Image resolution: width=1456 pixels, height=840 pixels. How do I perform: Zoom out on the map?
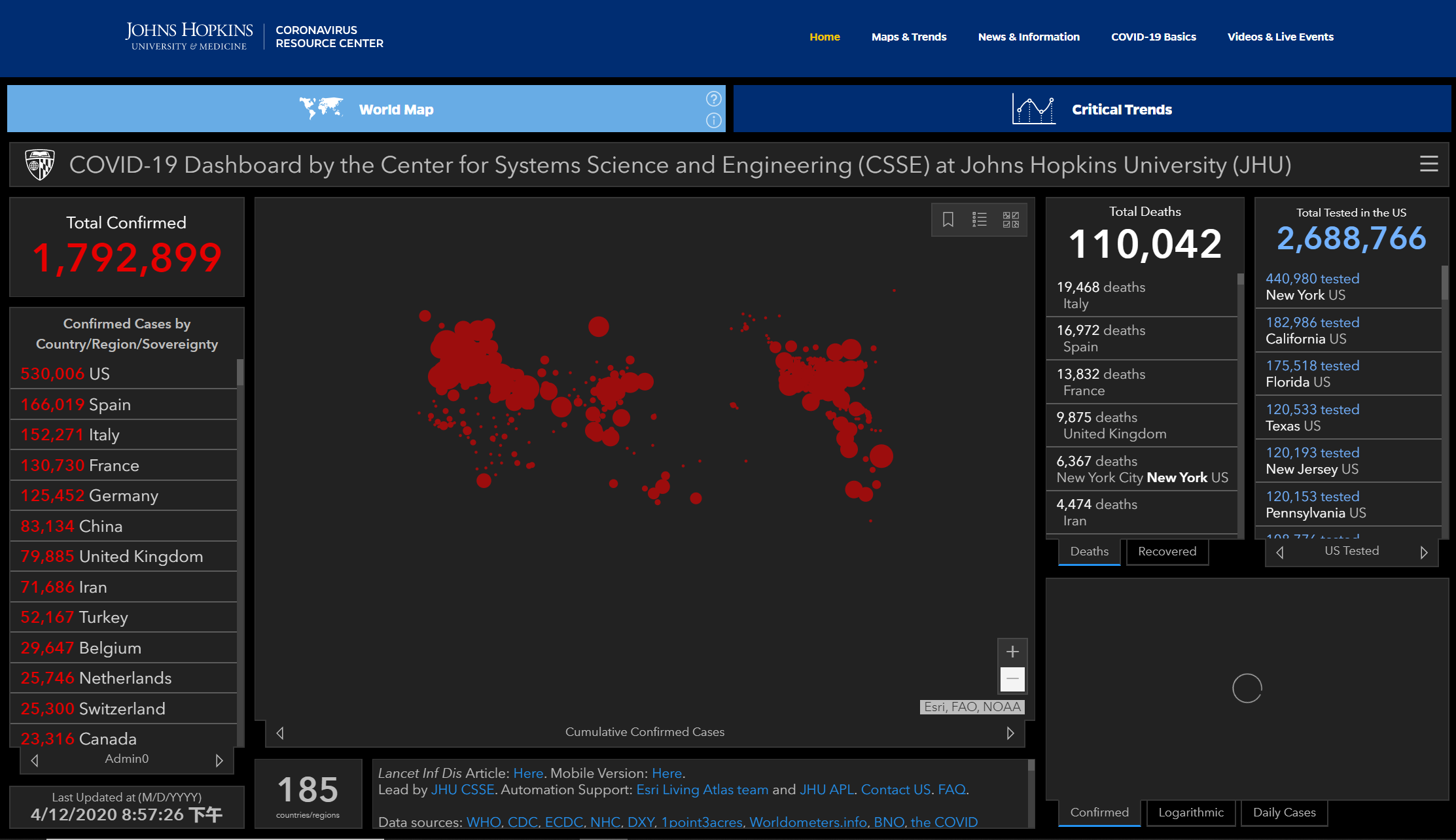(x=1012, y=679)
